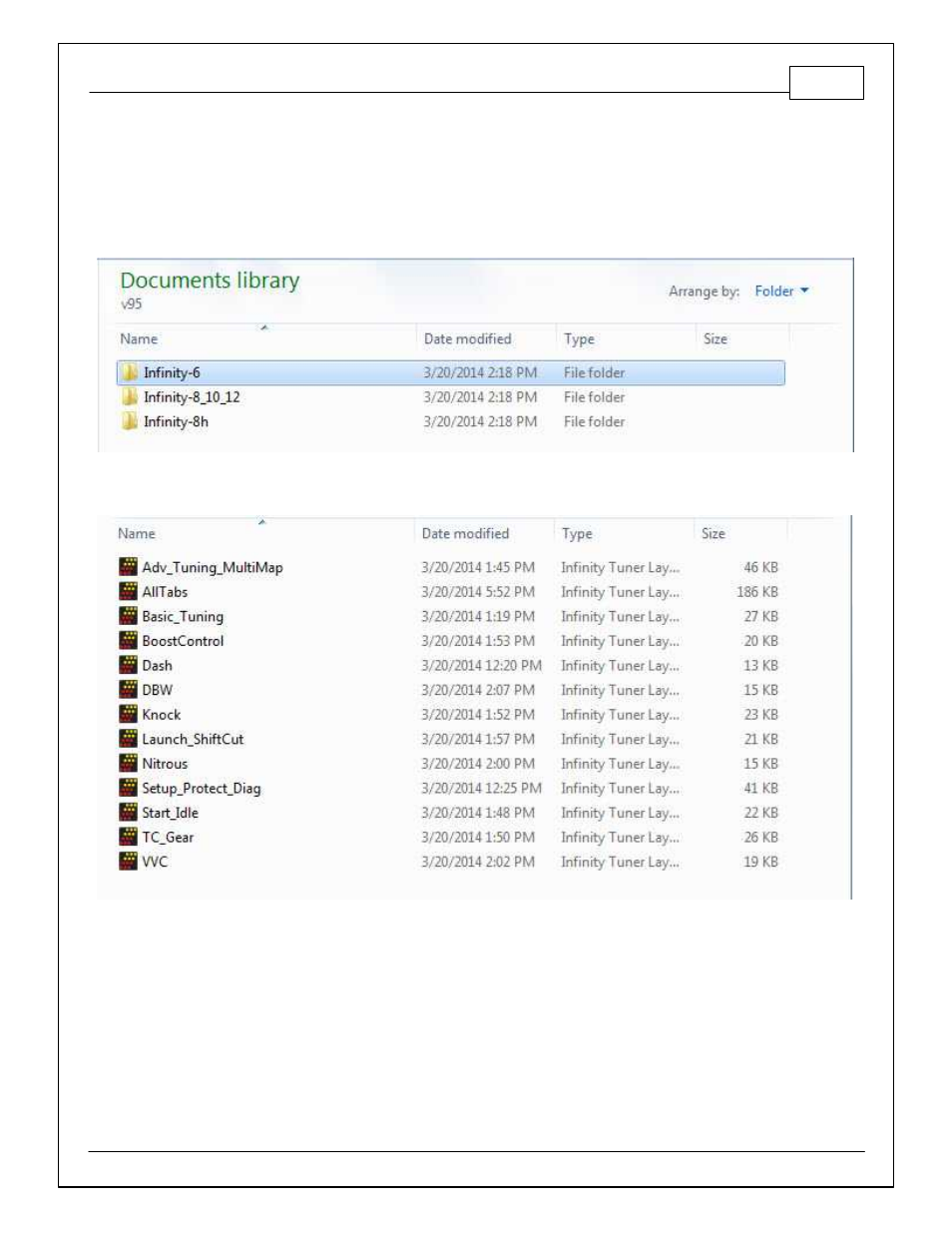Screen dimensions: 952x1233
Task: Select the BoostControl file name
Action: (x=183, y=641)
